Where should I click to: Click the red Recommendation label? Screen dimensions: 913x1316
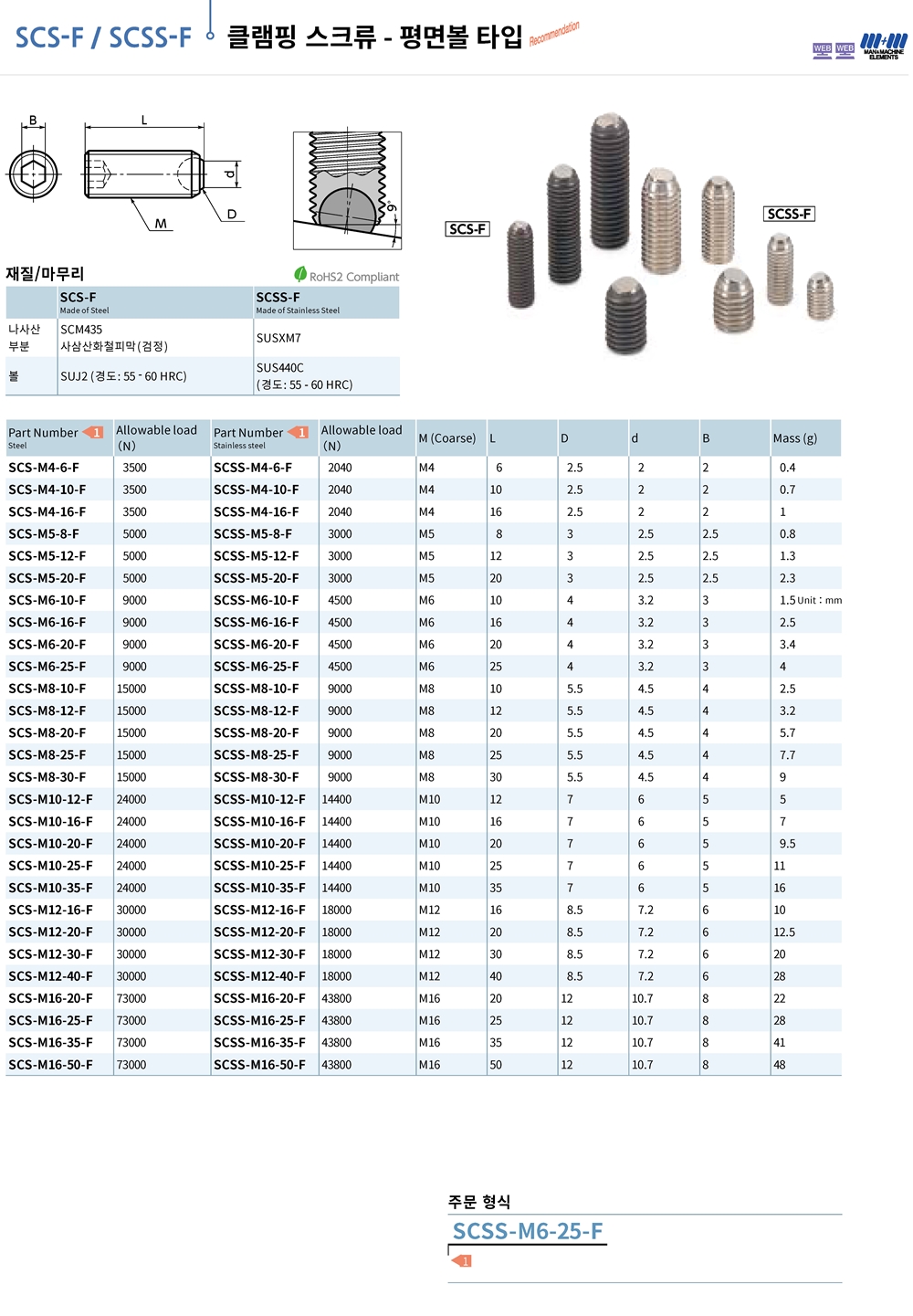(554, 34)
